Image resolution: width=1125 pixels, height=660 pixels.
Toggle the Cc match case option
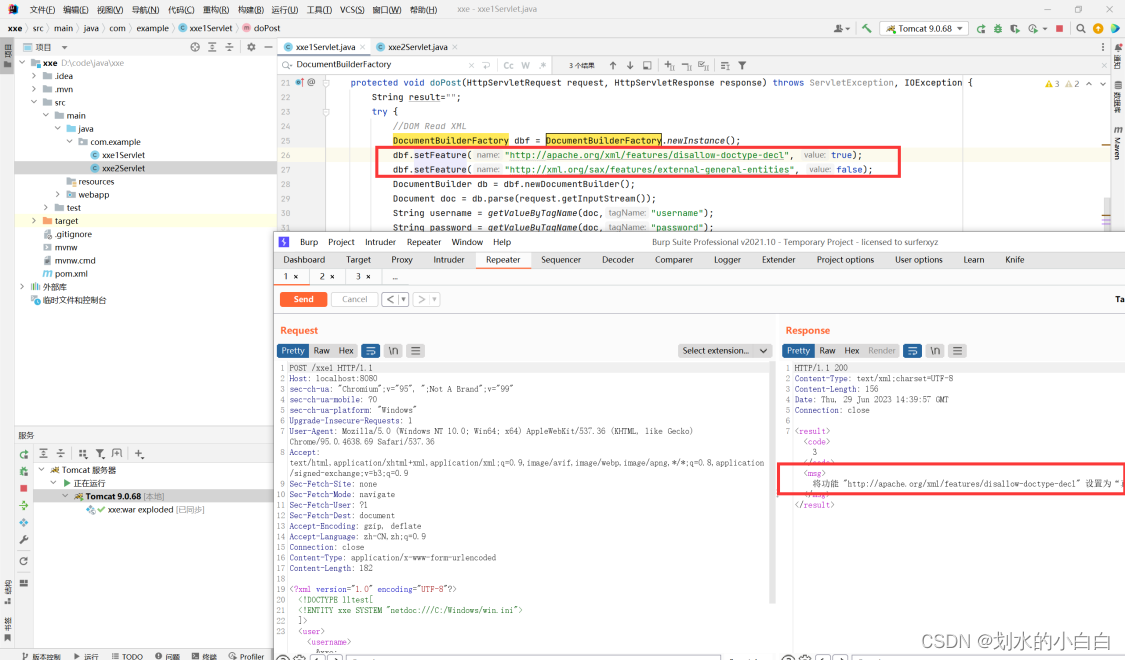(509, 65)
